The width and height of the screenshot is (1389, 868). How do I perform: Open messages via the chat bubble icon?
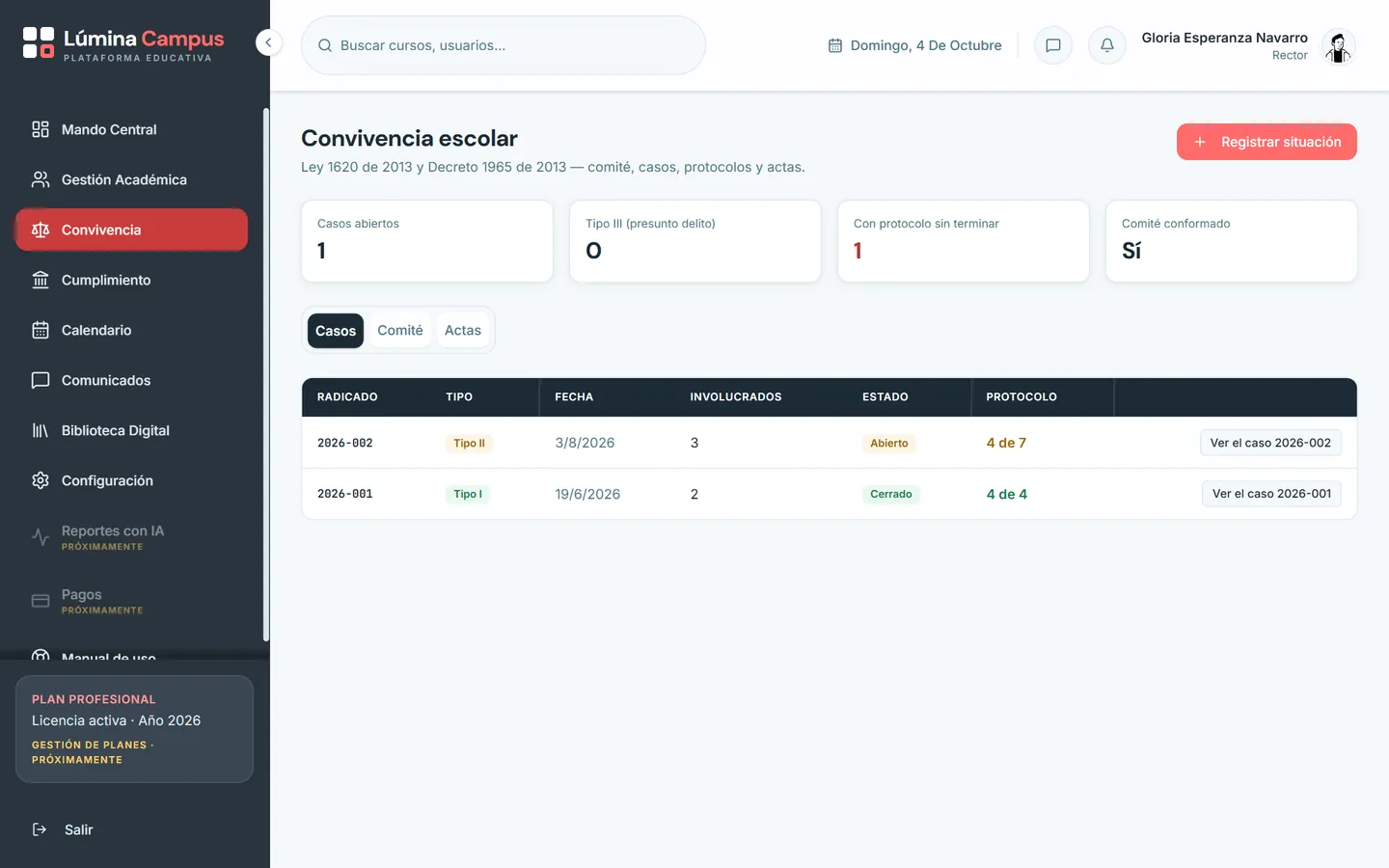[x=1053, y=45]
